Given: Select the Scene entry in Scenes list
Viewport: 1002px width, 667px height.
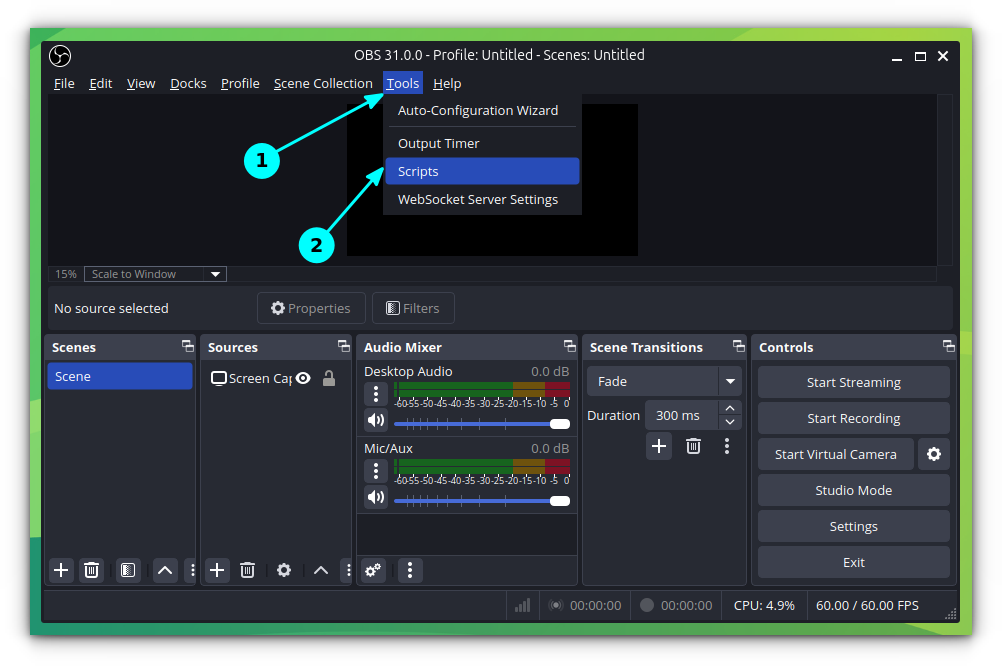Looking at the screenshot, I should pos(119,376).
